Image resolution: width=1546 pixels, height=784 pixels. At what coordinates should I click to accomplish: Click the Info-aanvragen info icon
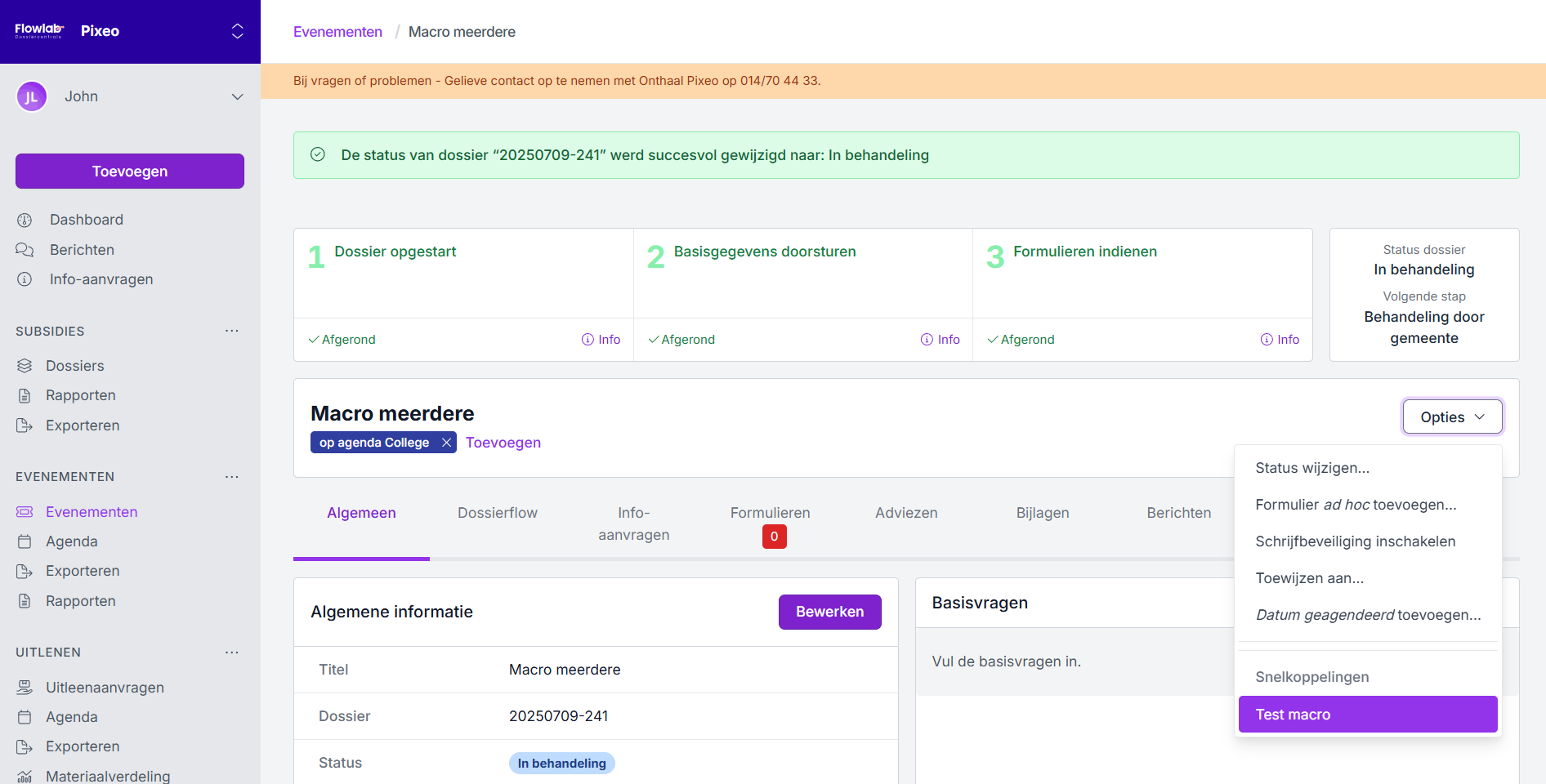tap(25, 279)
